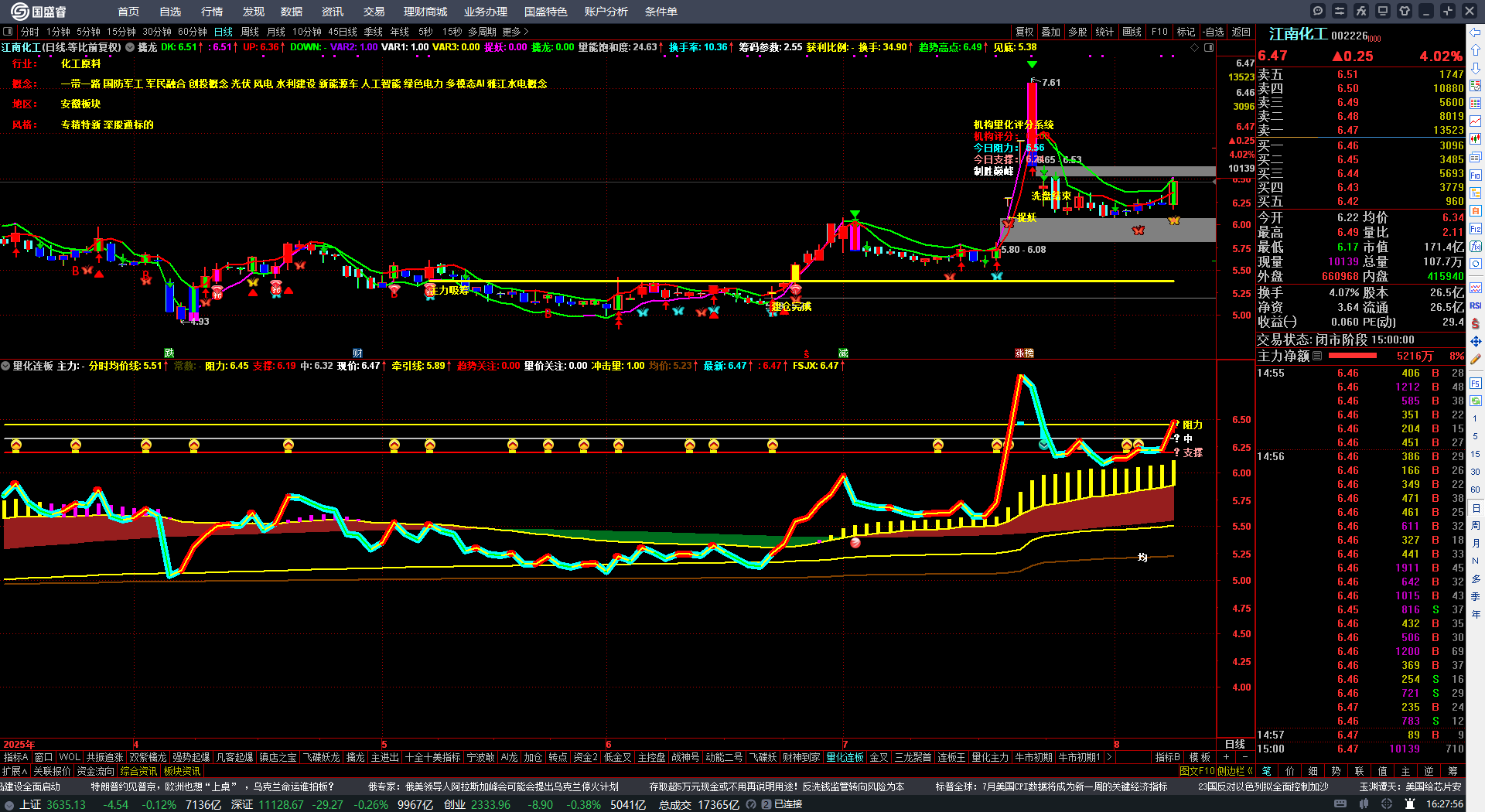Screen dimensions: 1485x812
Task: Open the message chat icon in title bar
Action: pyautogui.click(x=1318, y=11)
